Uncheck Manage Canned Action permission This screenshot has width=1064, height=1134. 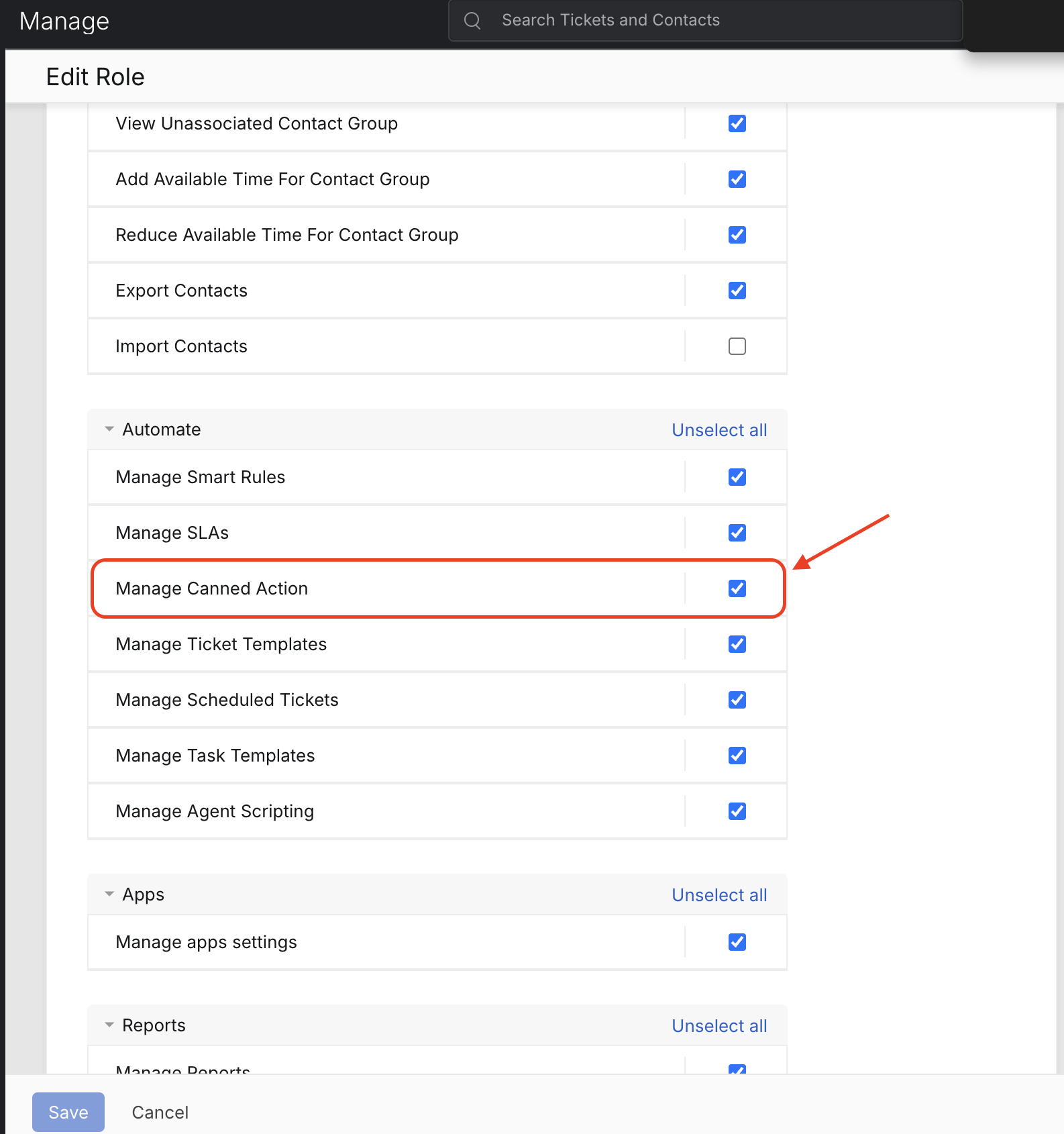coord(737,588)
